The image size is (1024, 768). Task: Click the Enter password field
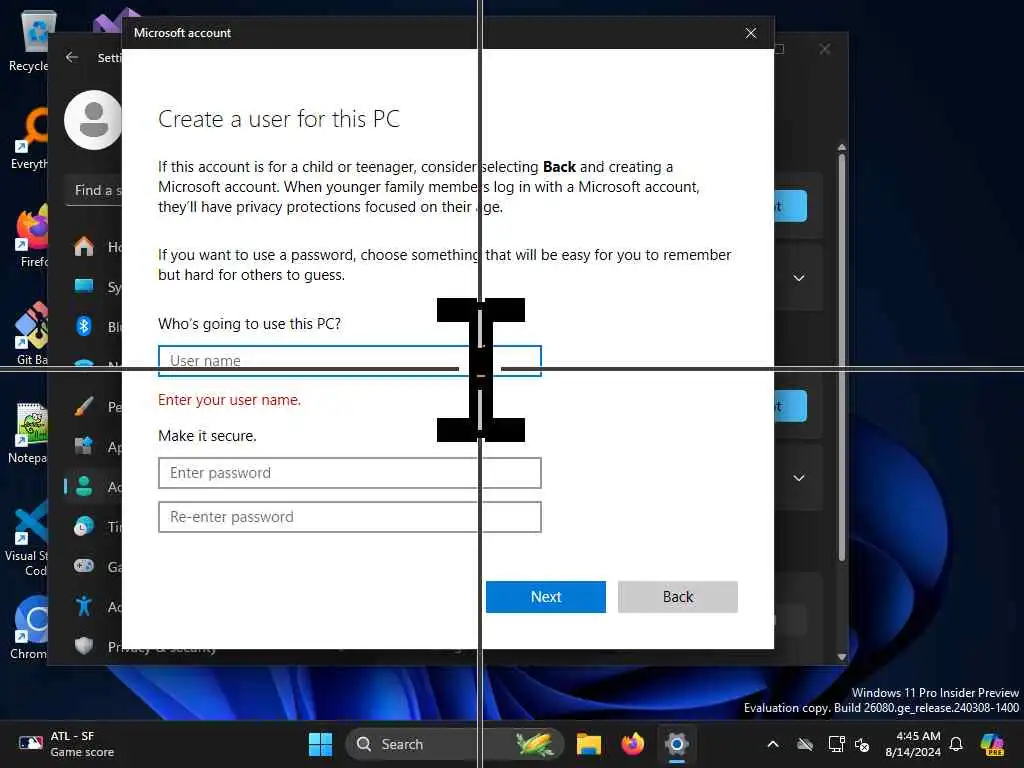pyautogui.click(x=349, y=473)
